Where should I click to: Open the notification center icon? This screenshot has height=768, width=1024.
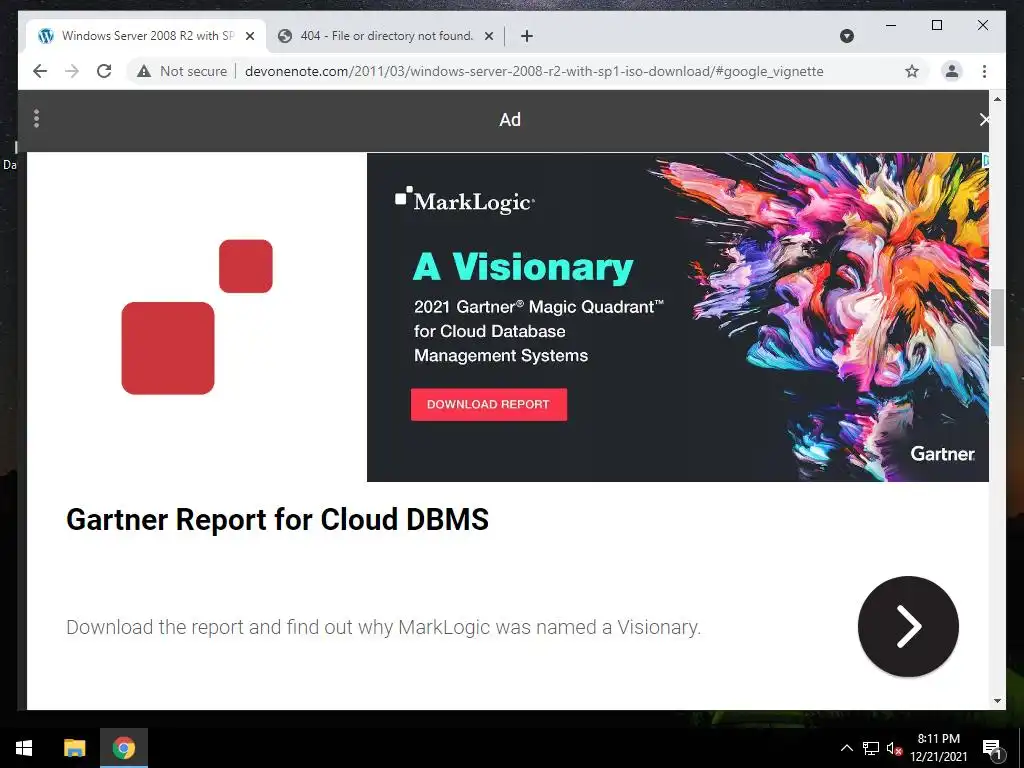(x=992, y=748)
